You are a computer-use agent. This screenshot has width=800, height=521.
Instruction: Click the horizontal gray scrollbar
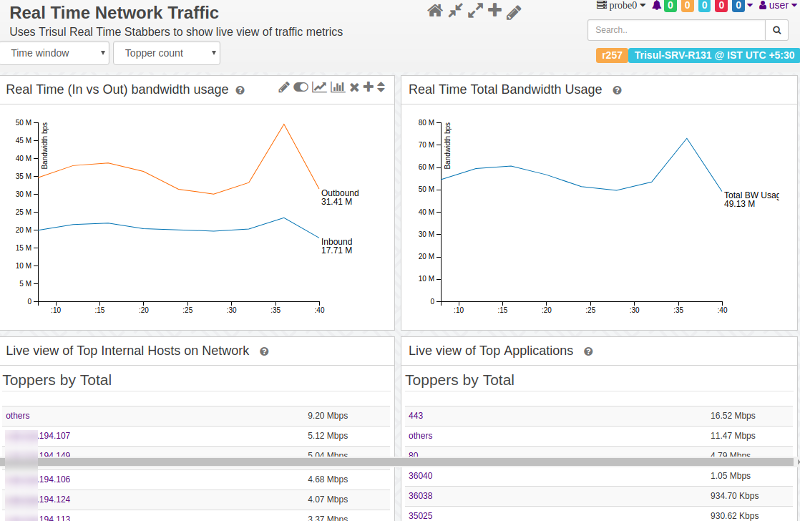(400, 462)
